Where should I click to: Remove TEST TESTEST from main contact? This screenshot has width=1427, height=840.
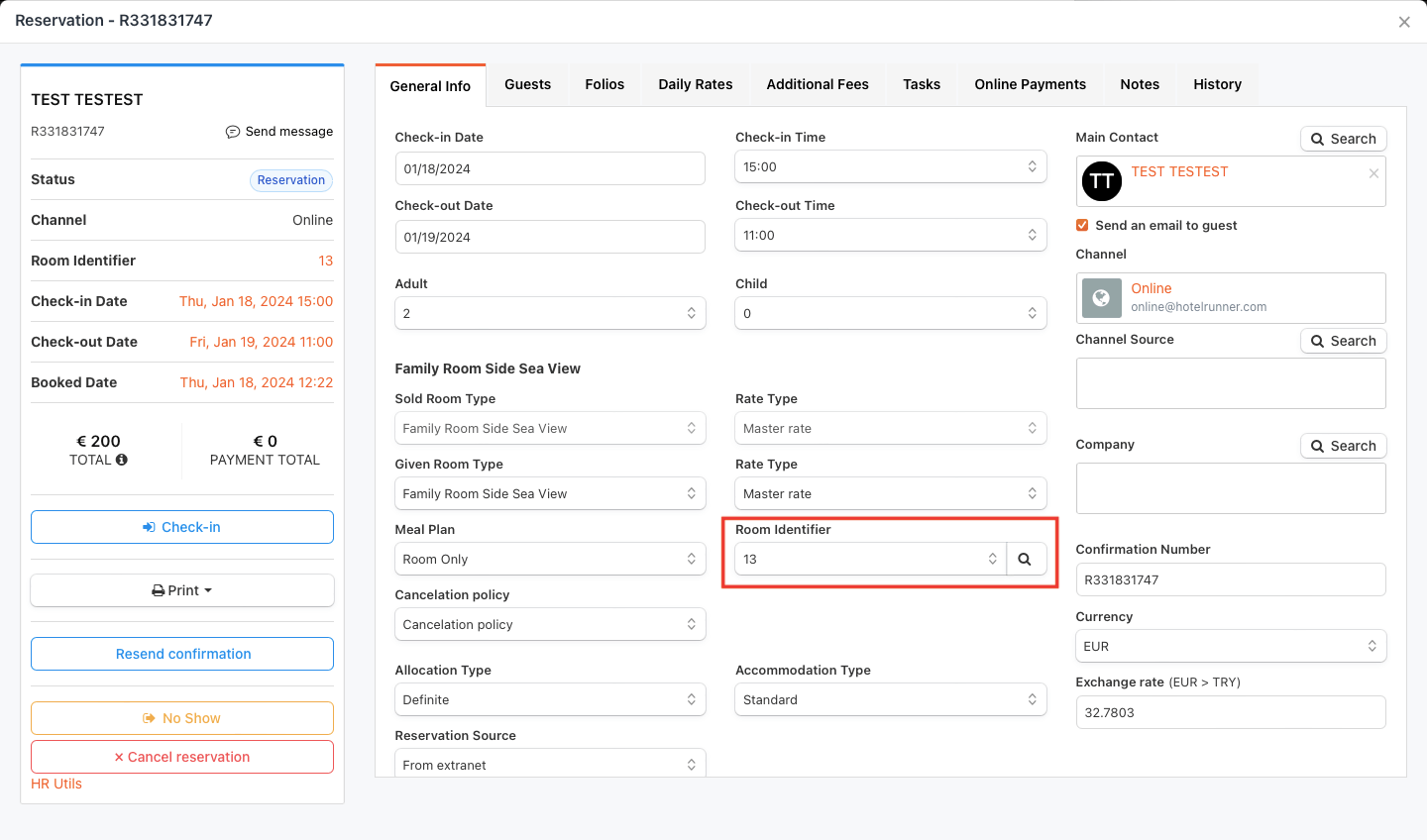click(x=1373, y=173)
